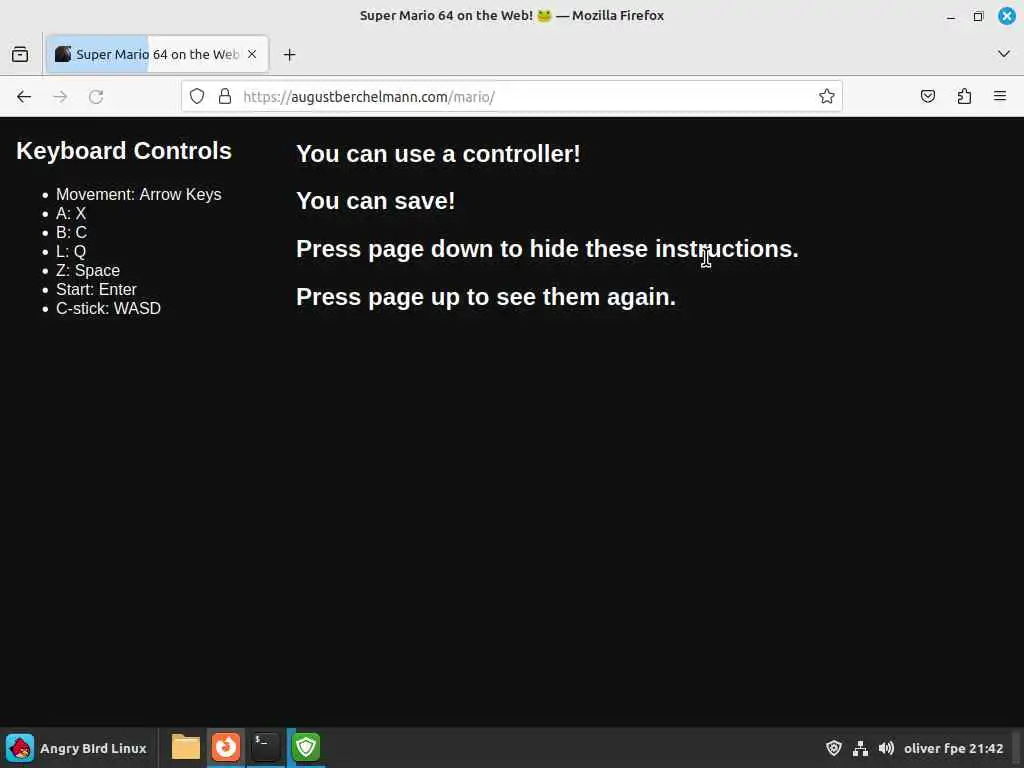The image size is (1024, 768).
Task: Click the 'Z: Space' list item
Action: click(x=88, y=270)
